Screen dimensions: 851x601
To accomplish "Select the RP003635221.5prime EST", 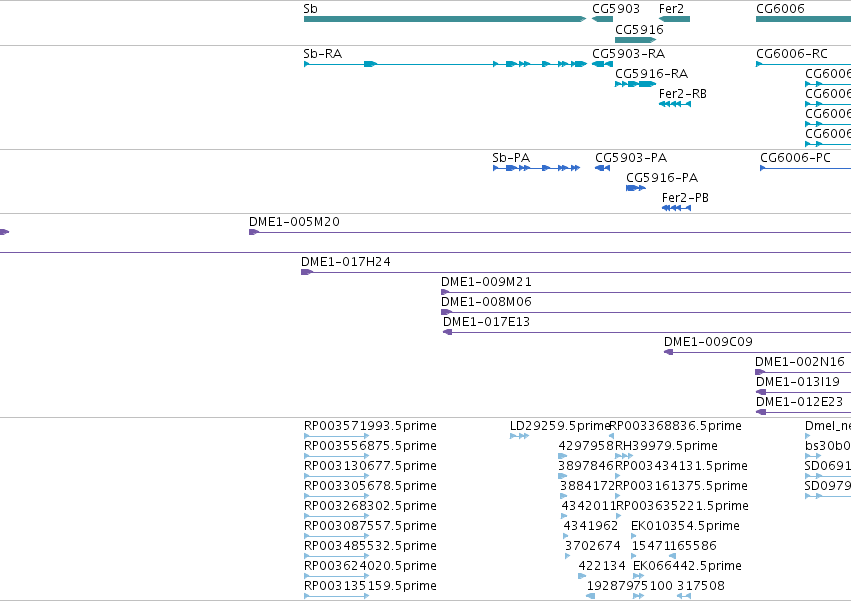I will tap(618, 516).
